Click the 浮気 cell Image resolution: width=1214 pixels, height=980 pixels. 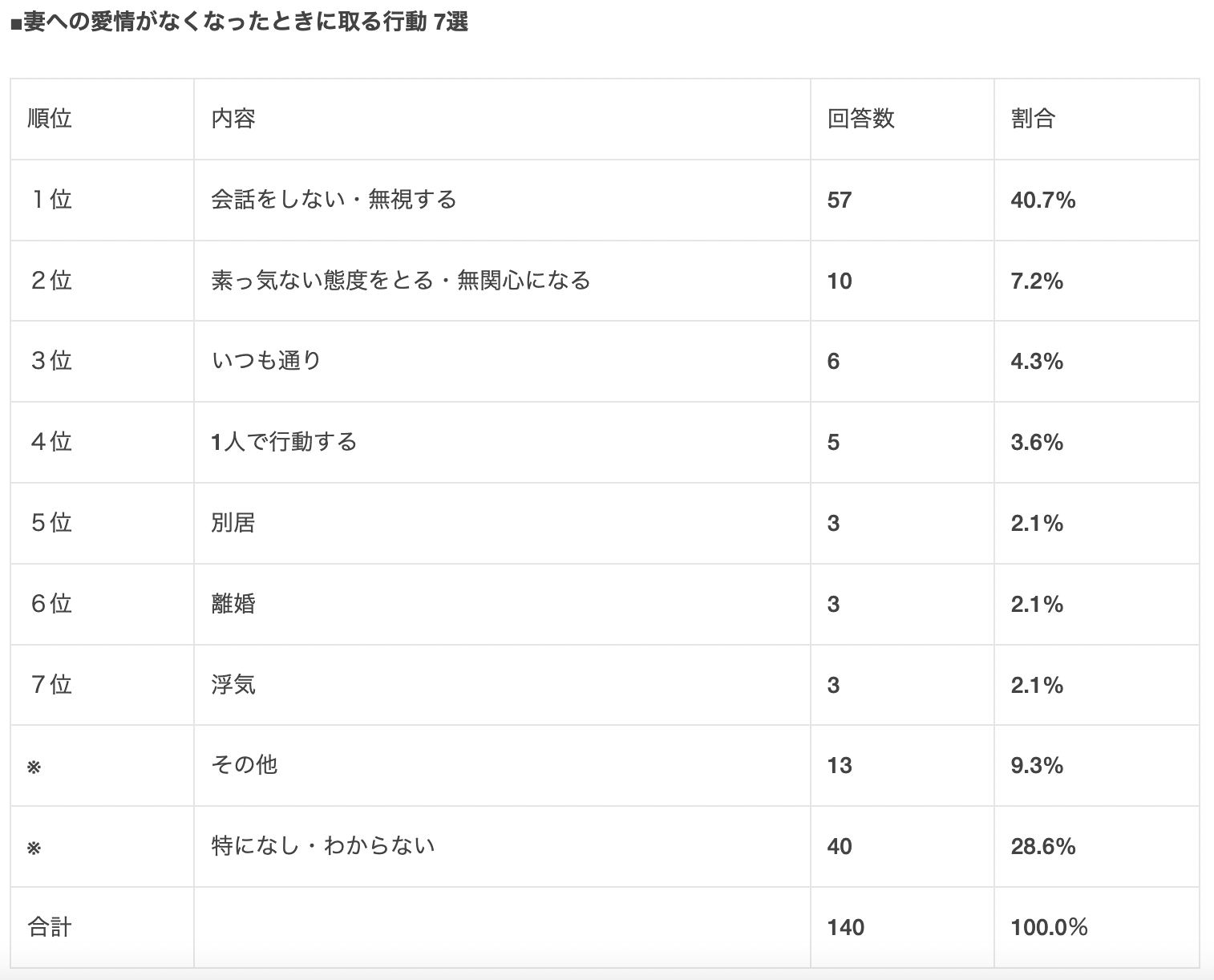pos(233,685)
